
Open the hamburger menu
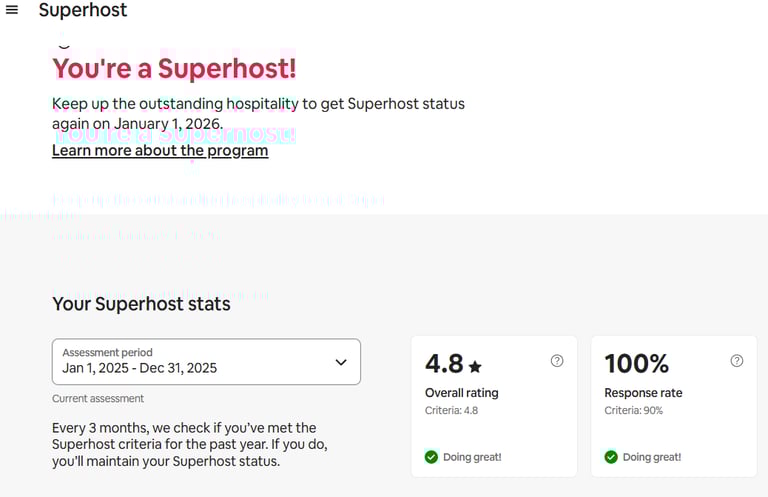click(x=12, y=10)
